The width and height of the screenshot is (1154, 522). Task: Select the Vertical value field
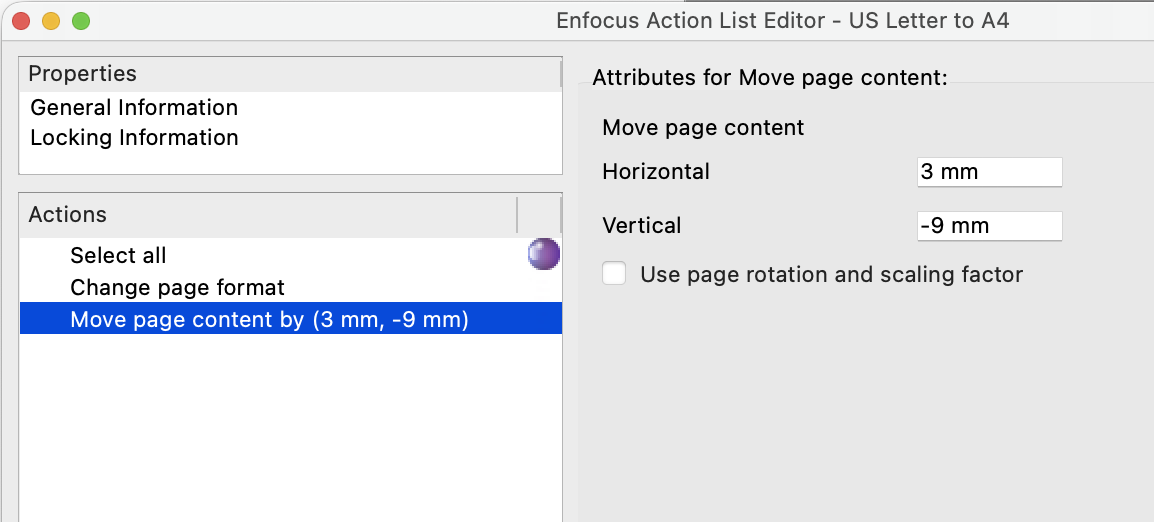[x=990, y=225]
